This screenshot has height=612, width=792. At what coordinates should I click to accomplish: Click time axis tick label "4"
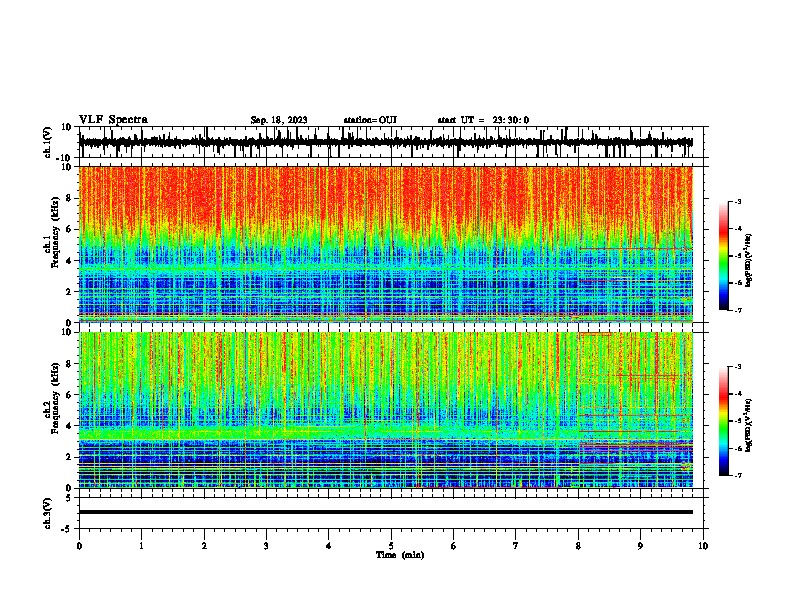point(329,546)
